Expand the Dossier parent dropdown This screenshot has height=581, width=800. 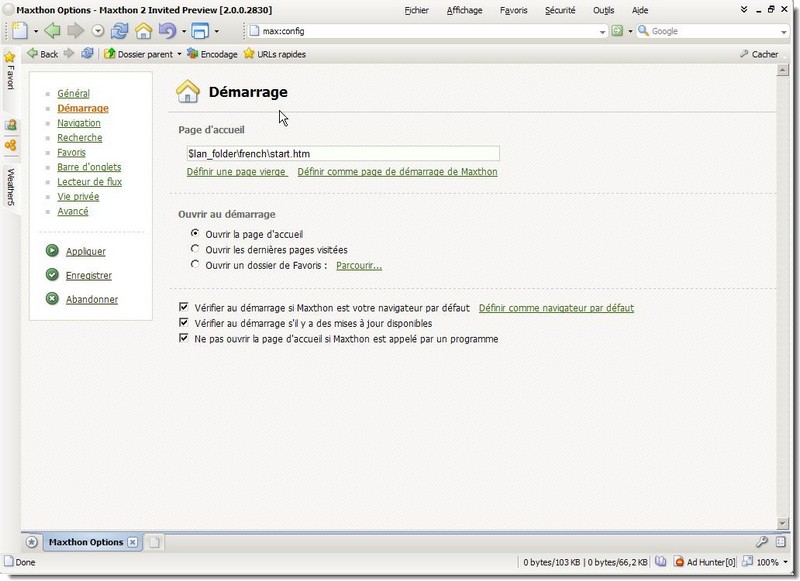[180, 54]
